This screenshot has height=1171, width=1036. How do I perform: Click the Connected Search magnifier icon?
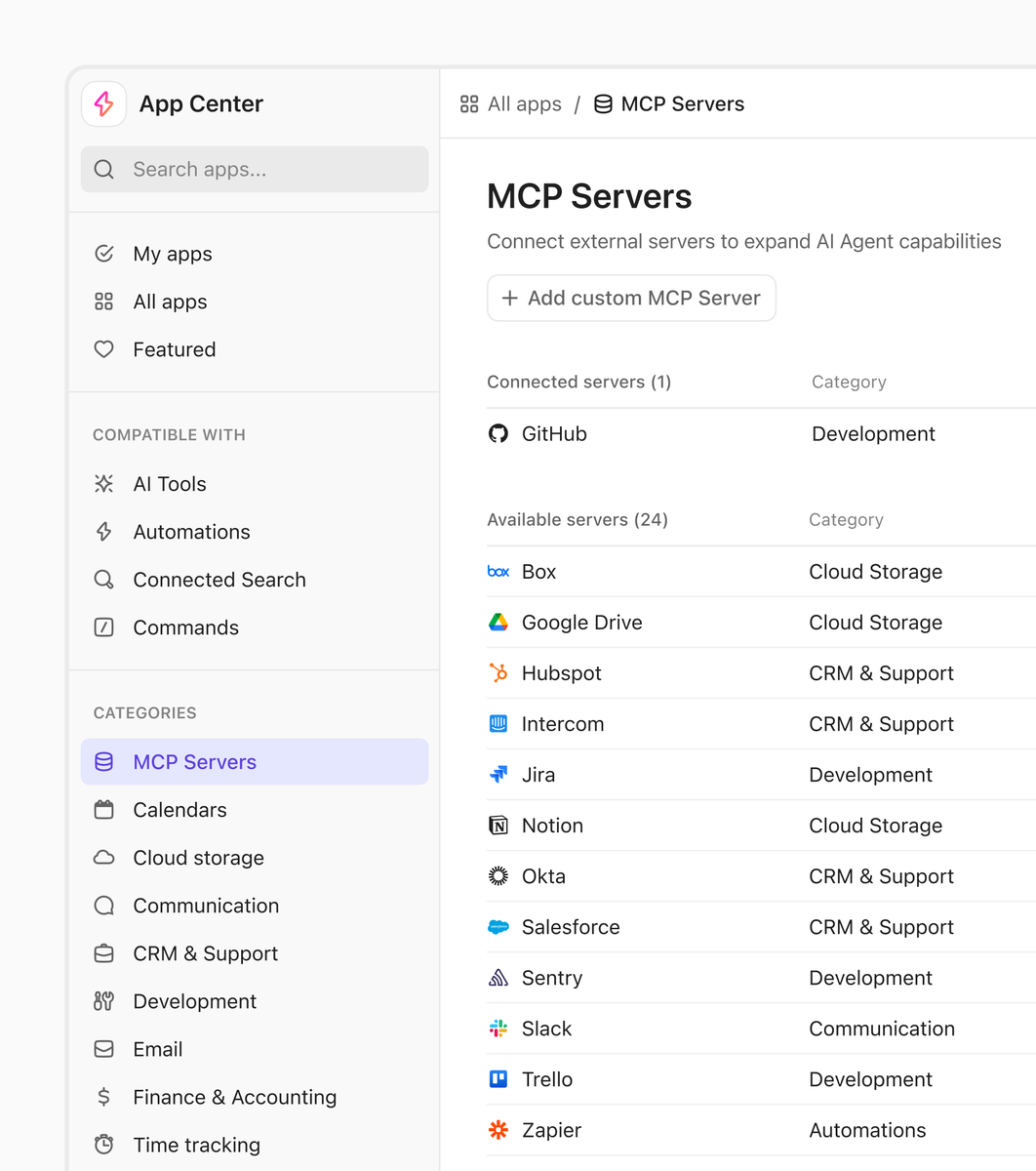pos(104,580)
